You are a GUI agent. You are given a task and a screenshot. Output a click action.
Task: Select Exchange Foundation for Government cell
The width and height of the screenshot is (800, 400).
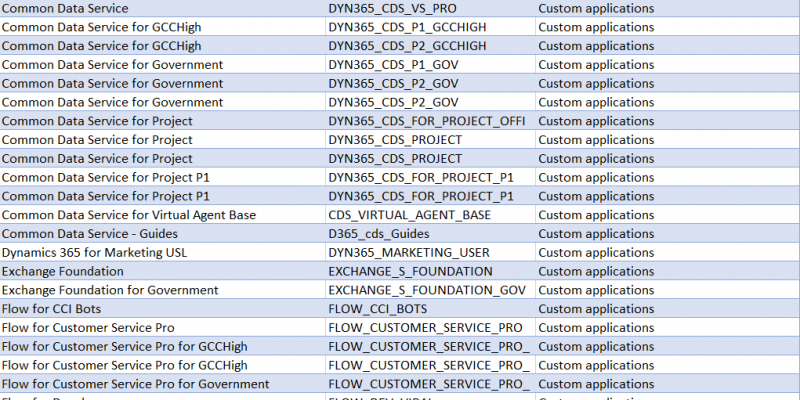tap(162, 290)
